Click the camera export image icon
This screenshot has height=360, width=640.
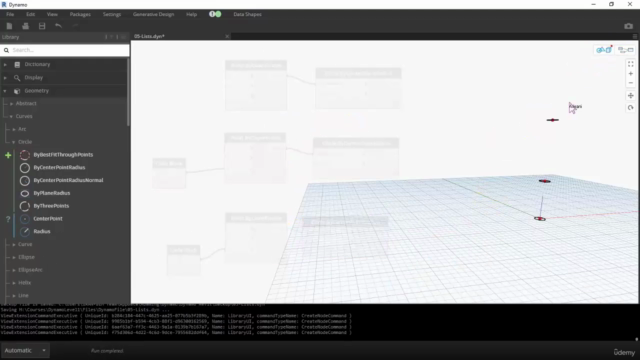pos(628,26)
